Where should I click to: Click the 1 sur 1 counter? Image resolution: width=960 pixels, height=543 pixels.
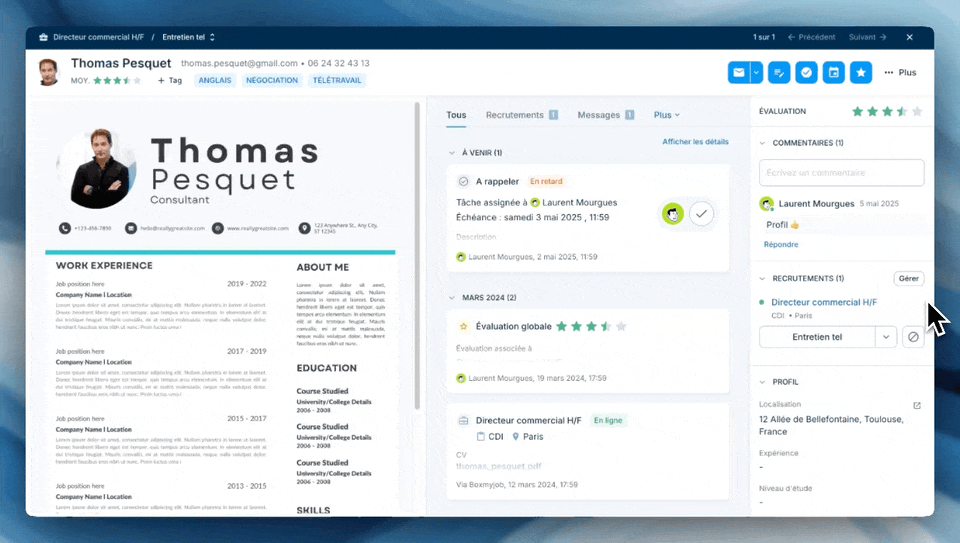[x=763, y=37]
